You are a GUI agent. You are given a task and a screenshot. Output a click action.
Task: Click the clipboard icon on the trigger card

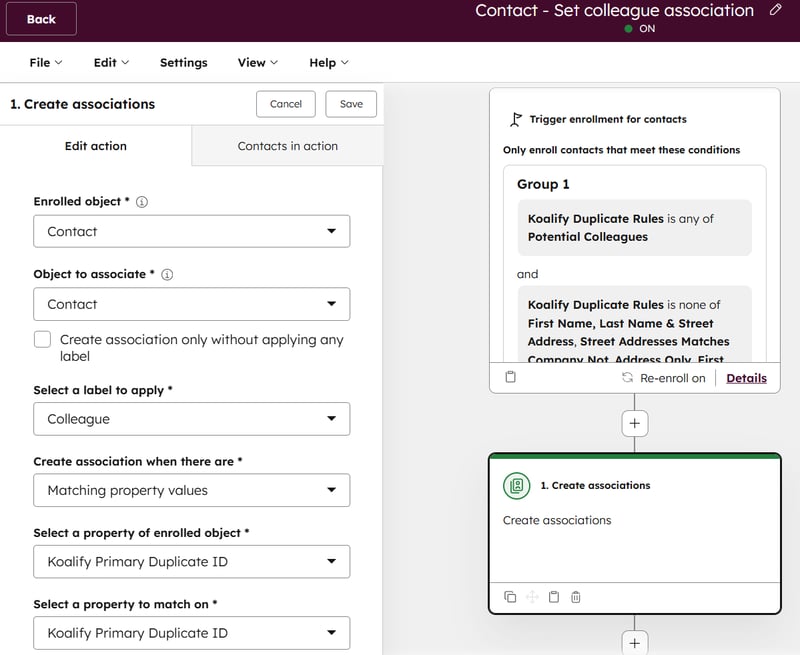point(511,377)
